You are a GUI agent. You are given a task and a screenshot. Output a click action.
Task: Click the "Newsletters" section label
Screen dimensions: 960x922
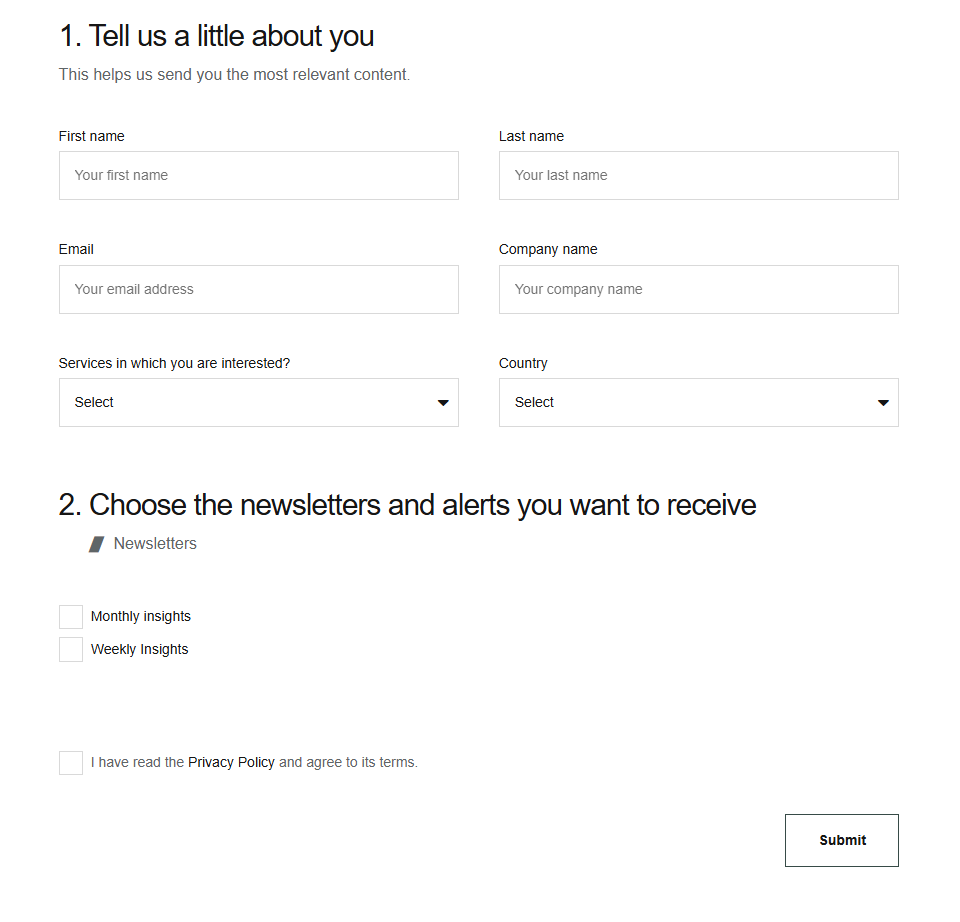[x=155, y=544]
